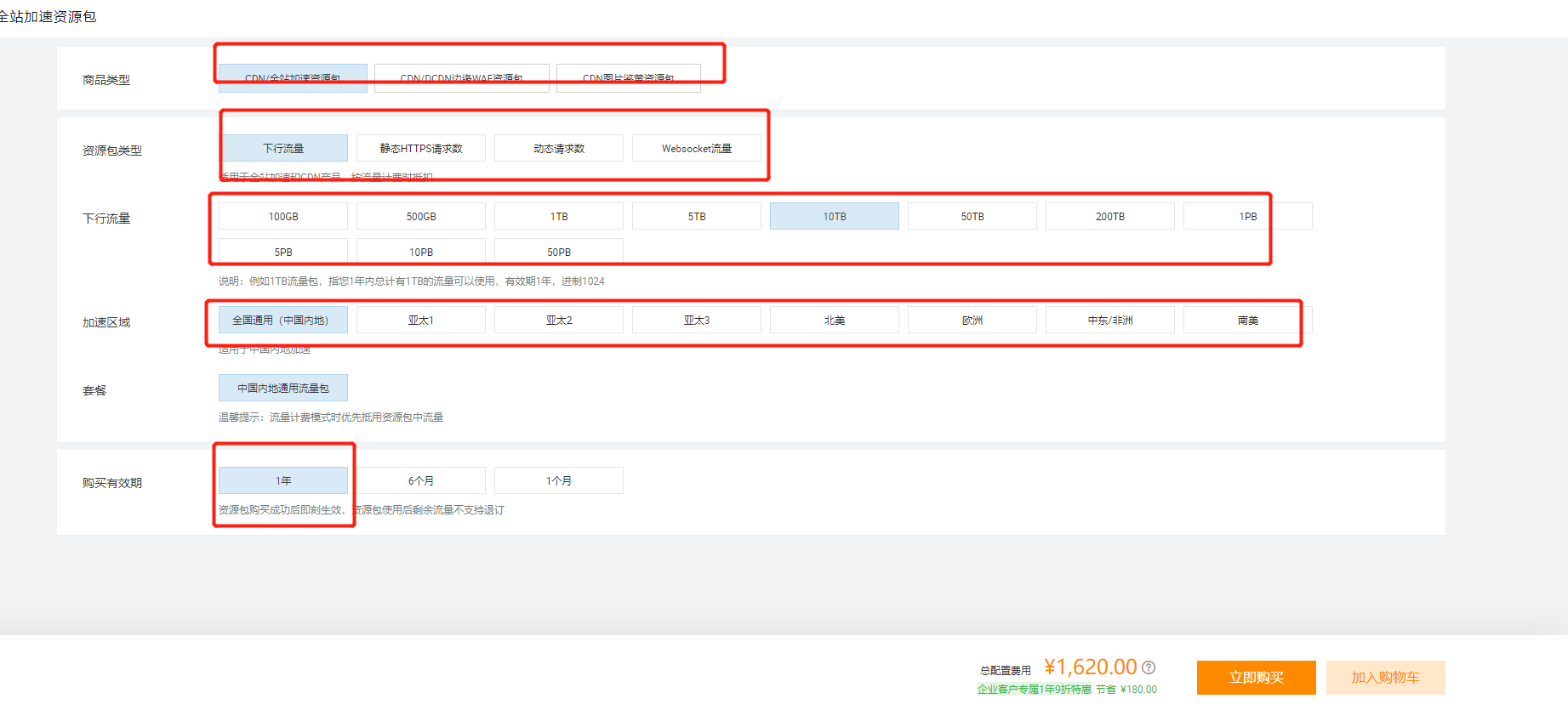This screenshot has width=1568, height=710.
Task: Select CDN/全站加速资源包 product type
Action: tap(293, 78)
